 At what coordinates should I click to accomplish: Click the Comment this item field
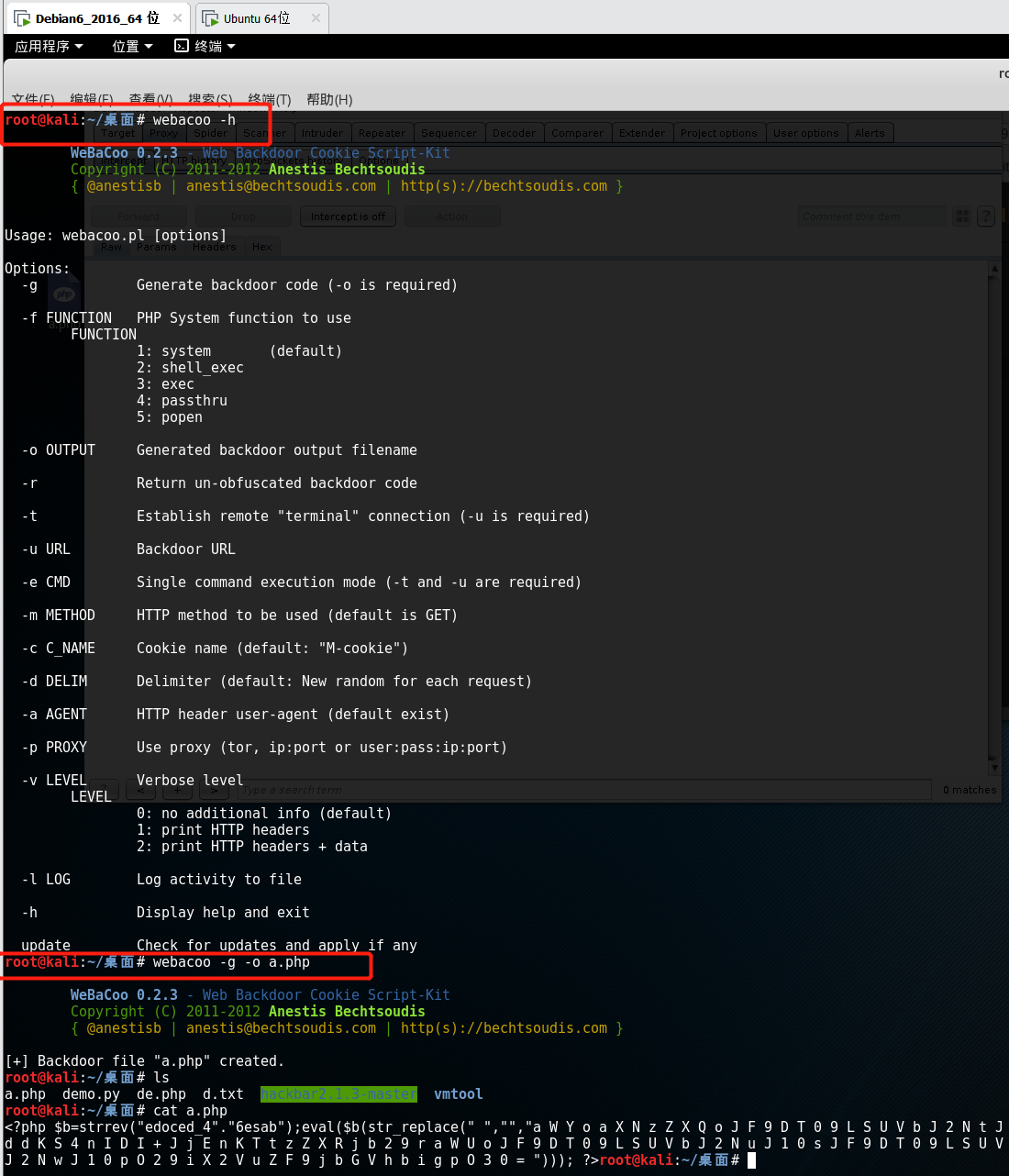pyautogui.click(x=871, y=216)
